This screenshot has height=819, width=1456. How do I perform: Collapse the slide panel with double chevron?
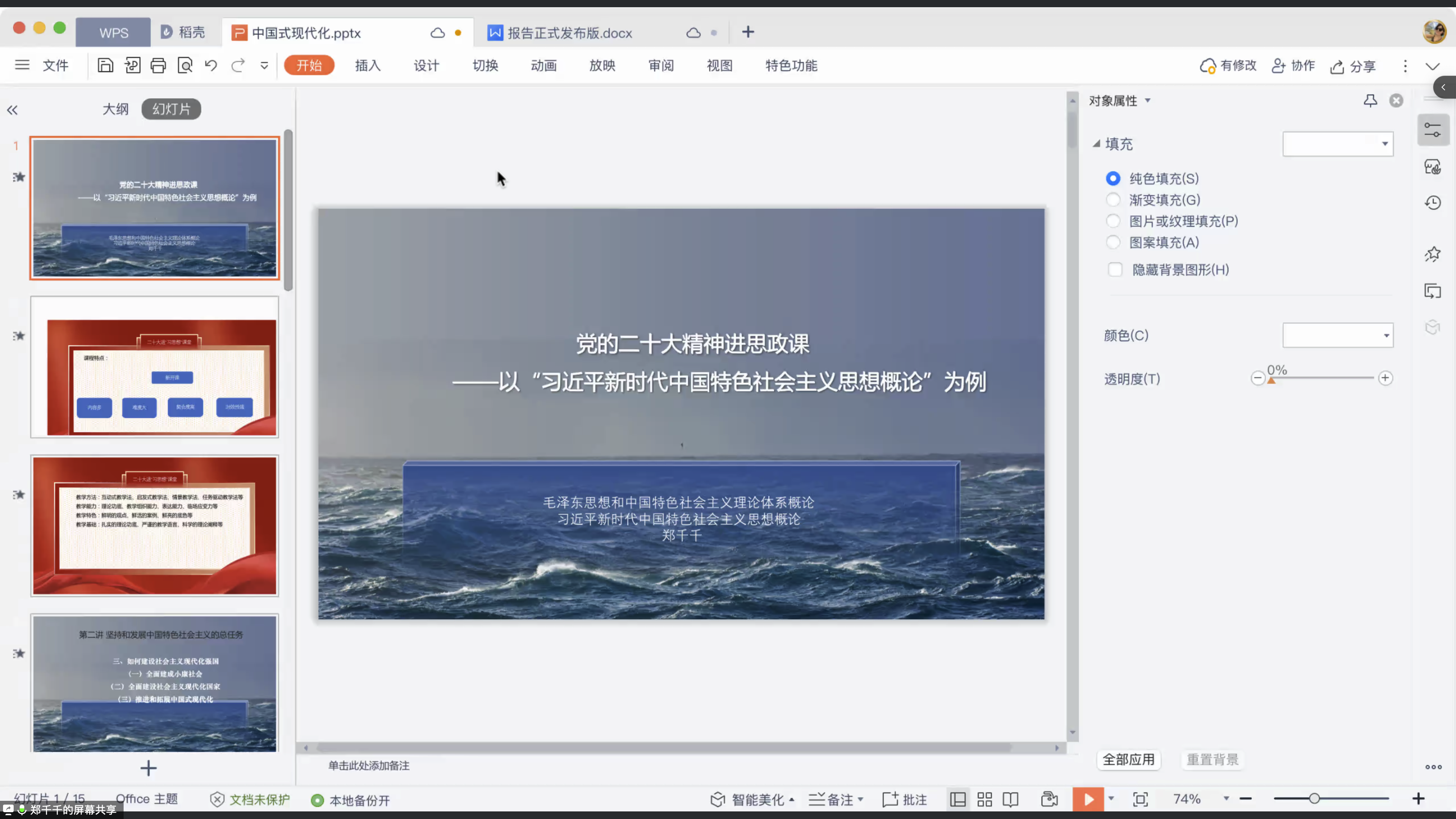coord(13,110)
